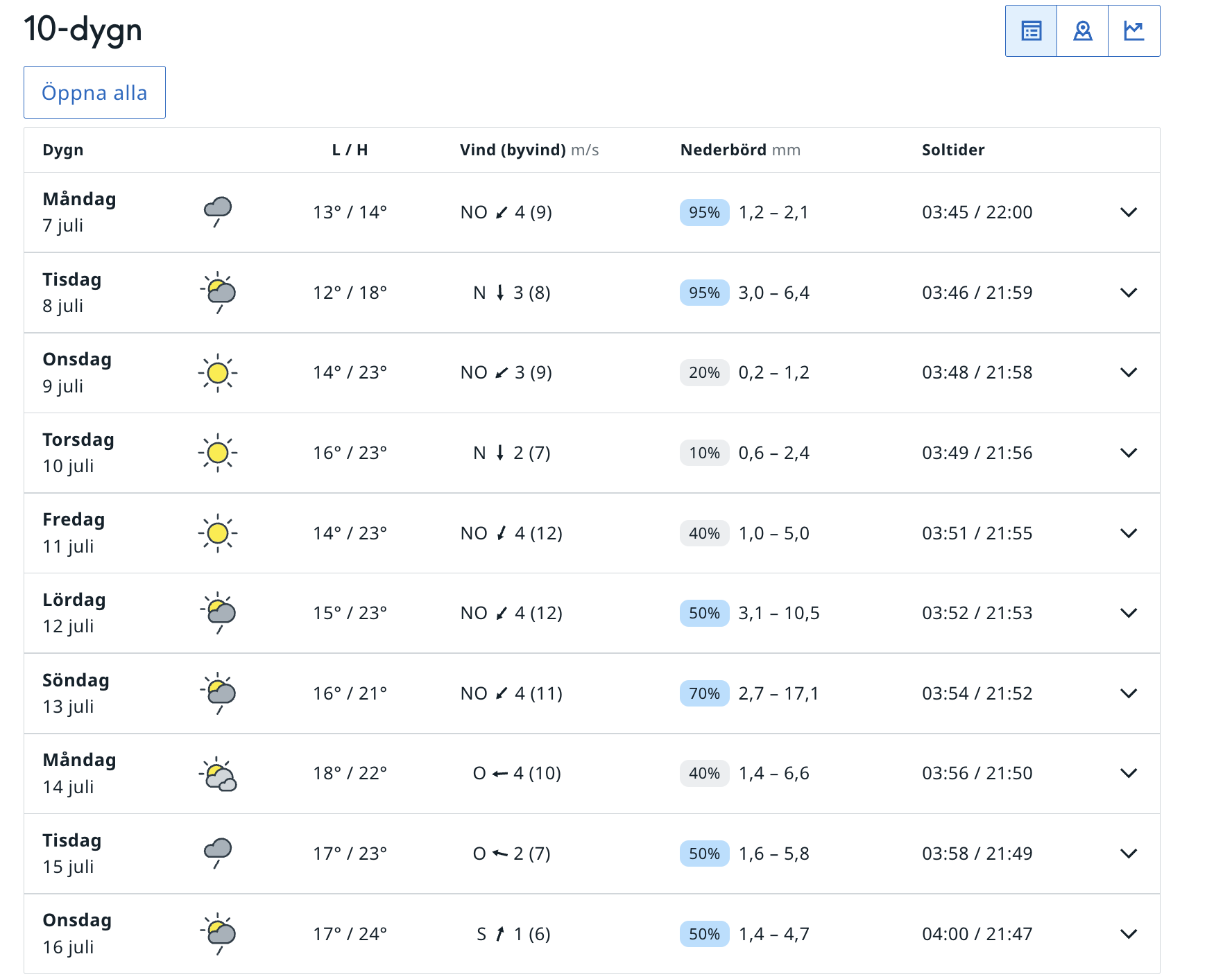
Task: Click temperature 12° / 18° cell
Action: (350, 293)
